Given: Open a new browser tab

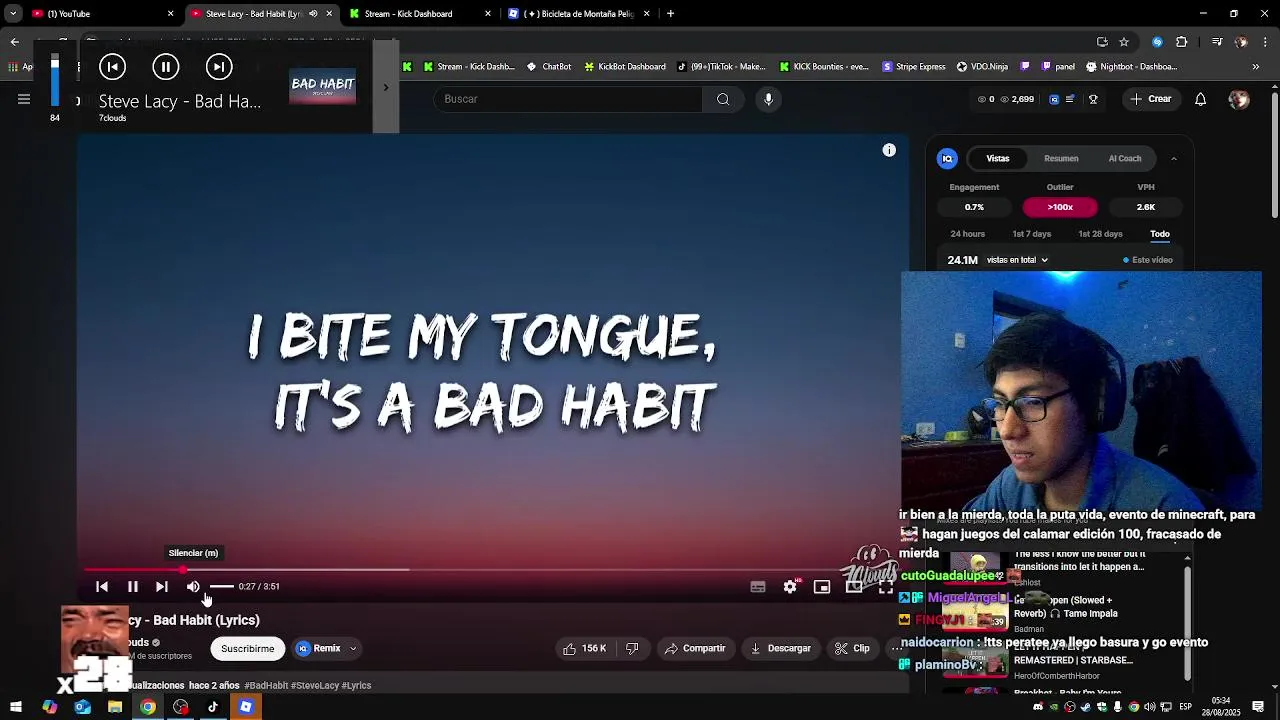Looking at the screenshot, I should click(x=670, y=14).
